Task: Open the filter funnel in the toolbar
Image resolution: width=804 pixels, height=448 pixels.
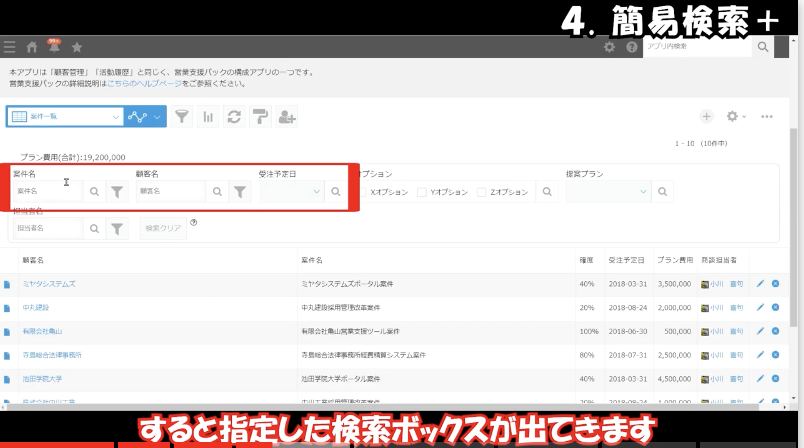Action: 183,117
